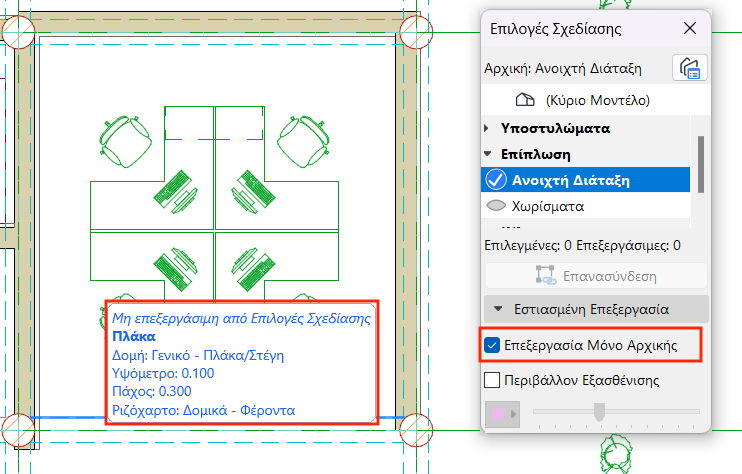Image resolution: width=742 pixels, height=474 pixels.
Task: Click the top-right column circle in plan
Action: [416, 32]
